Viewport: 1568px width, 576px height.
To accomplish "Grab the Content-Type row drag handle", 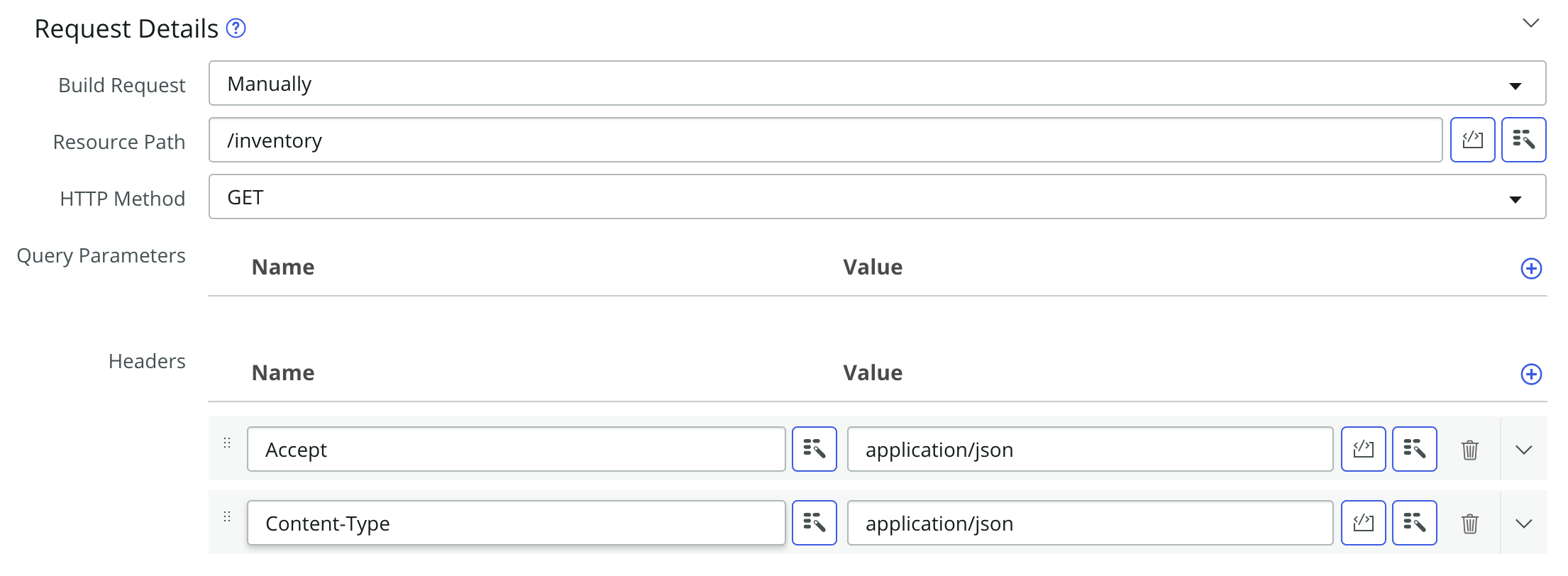I will click(227, 517).
